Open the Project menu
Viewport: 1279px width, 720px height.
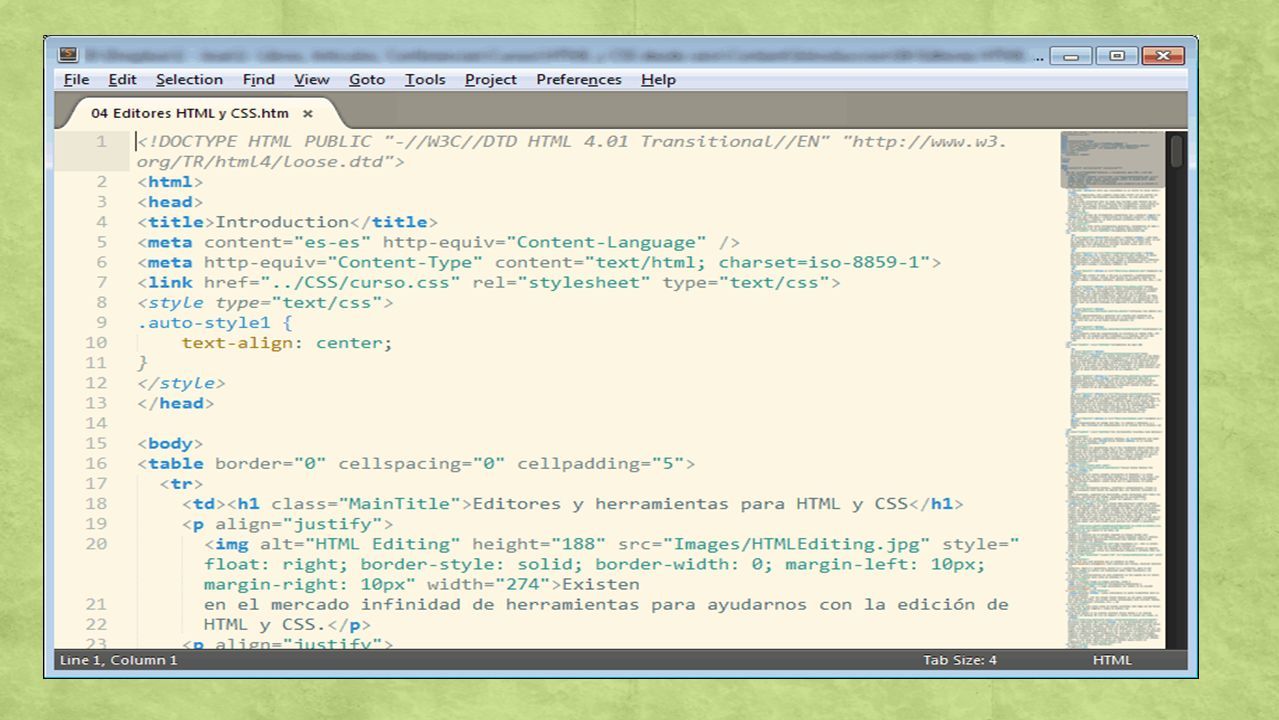point(491,80)
